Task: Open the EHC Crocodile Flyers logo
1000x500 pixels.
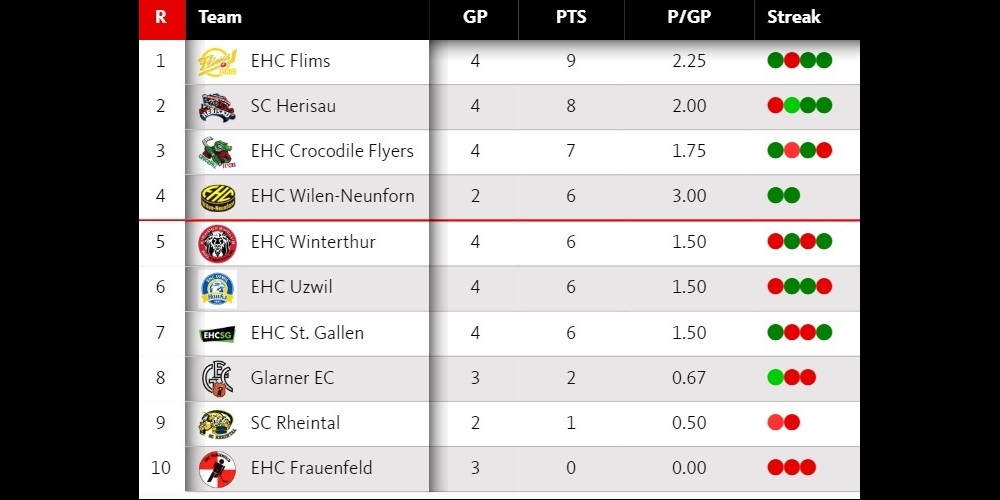Action: click(217, 151)
